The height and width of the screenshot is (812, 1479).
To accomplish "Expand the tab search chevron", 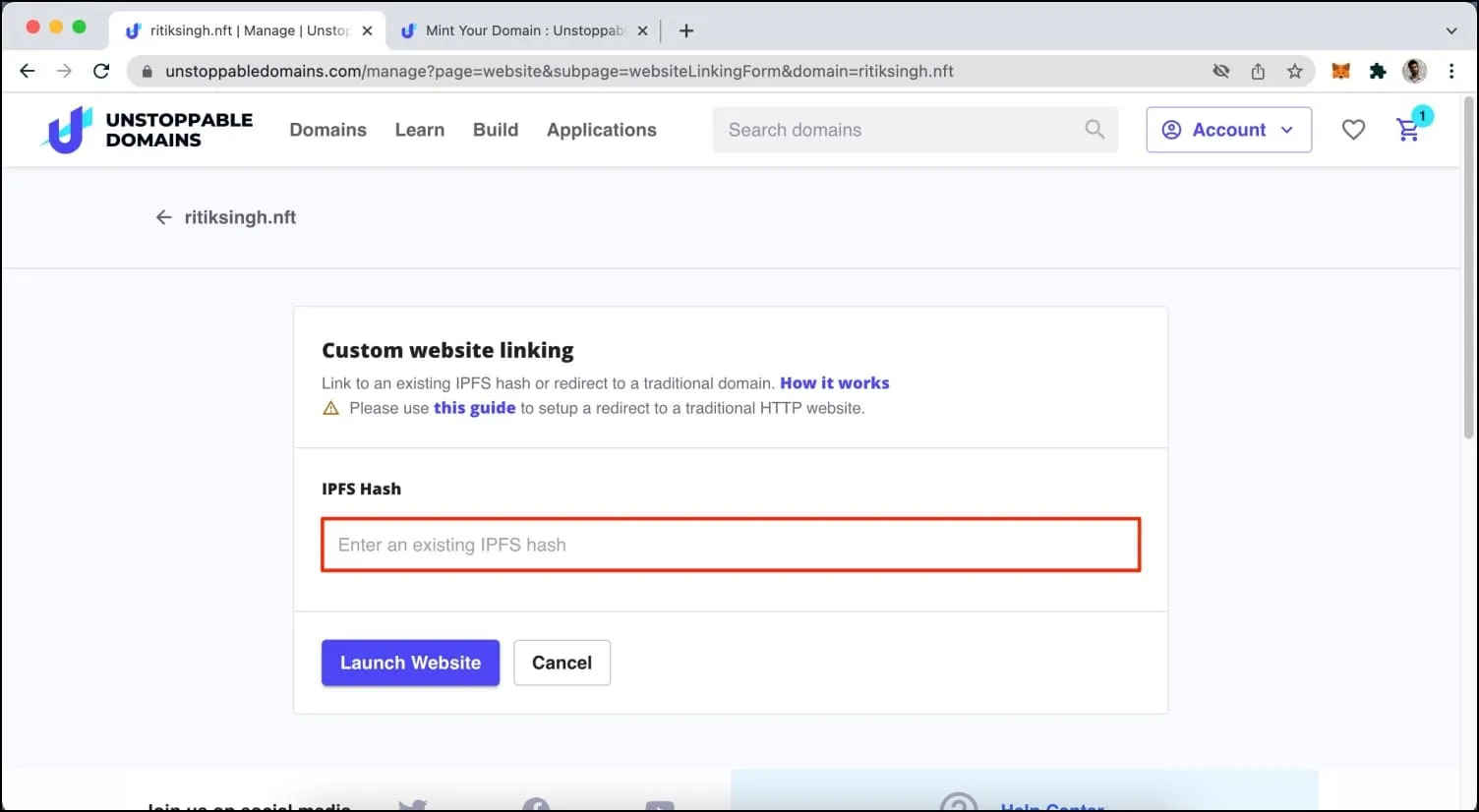I will click(1451, 30).
